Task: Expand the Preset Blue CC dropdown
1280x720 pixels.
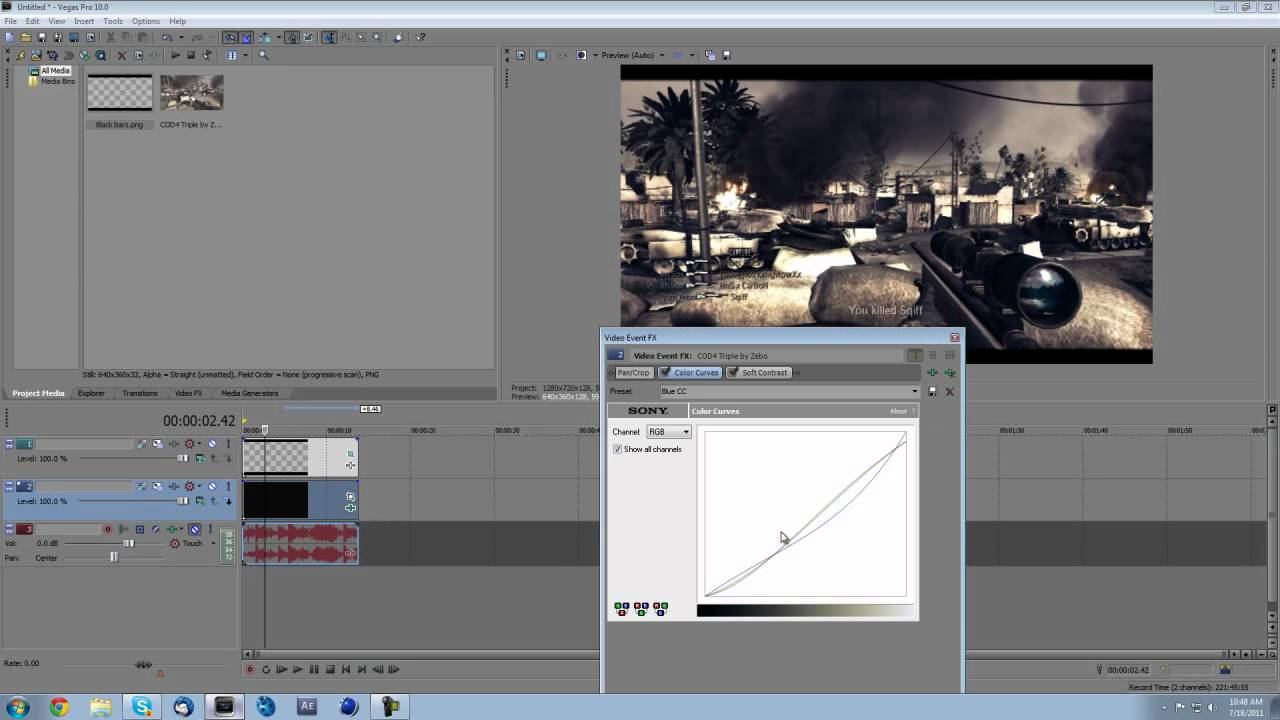Action: (x=914, y=392)
